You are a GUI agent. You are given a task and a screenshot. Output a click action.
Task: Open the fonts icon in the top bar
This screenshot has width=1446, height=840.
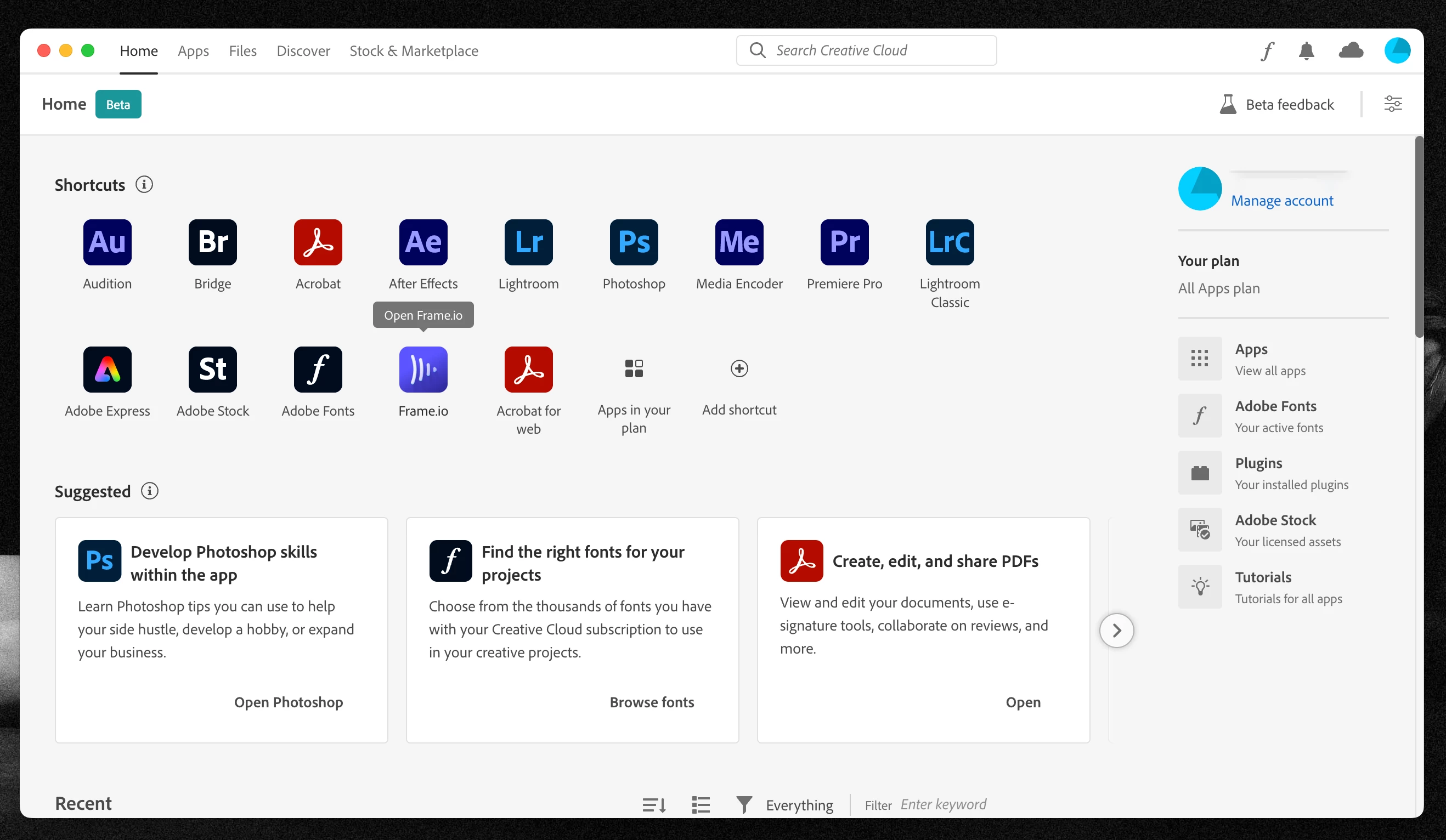coord(1268,50)
